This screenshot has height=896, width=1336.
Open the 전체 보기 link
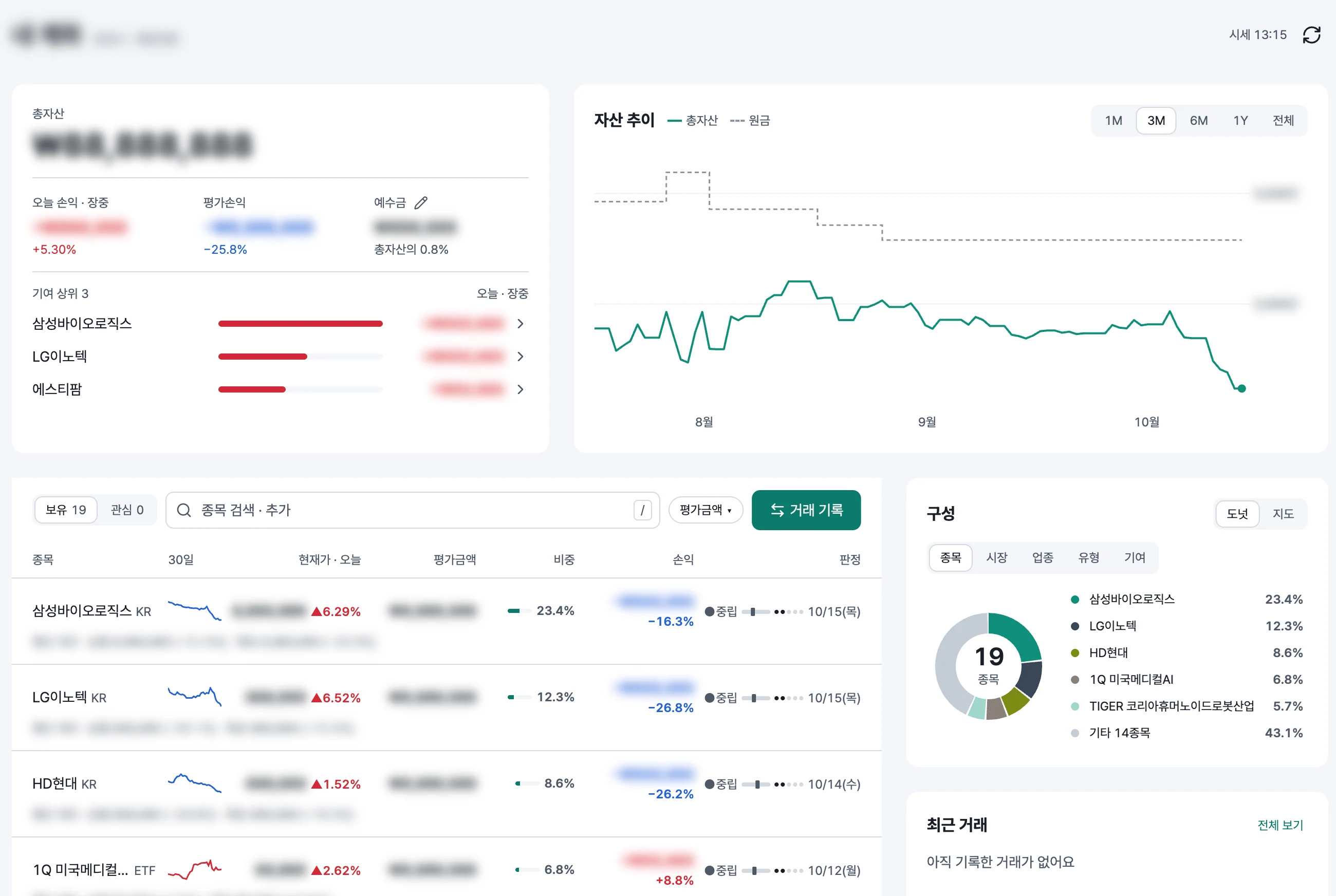click(x=1280, y=825)
